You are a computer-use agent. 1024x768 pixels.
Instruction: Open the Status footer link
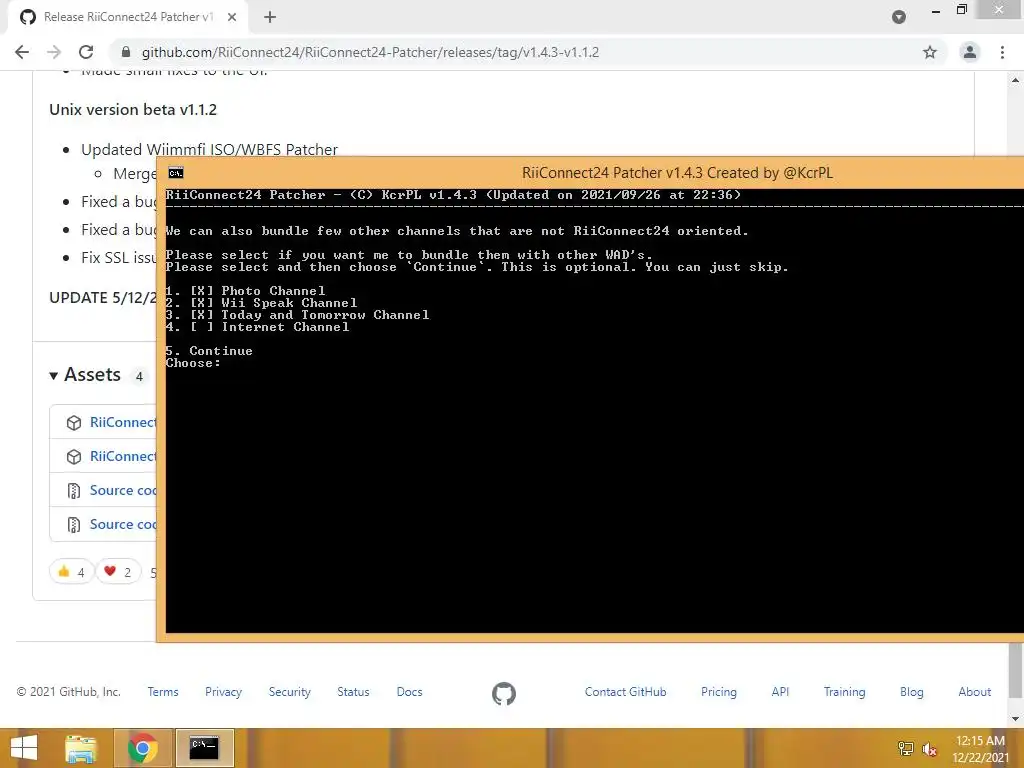pyautogui.click(x=353, y=692)
